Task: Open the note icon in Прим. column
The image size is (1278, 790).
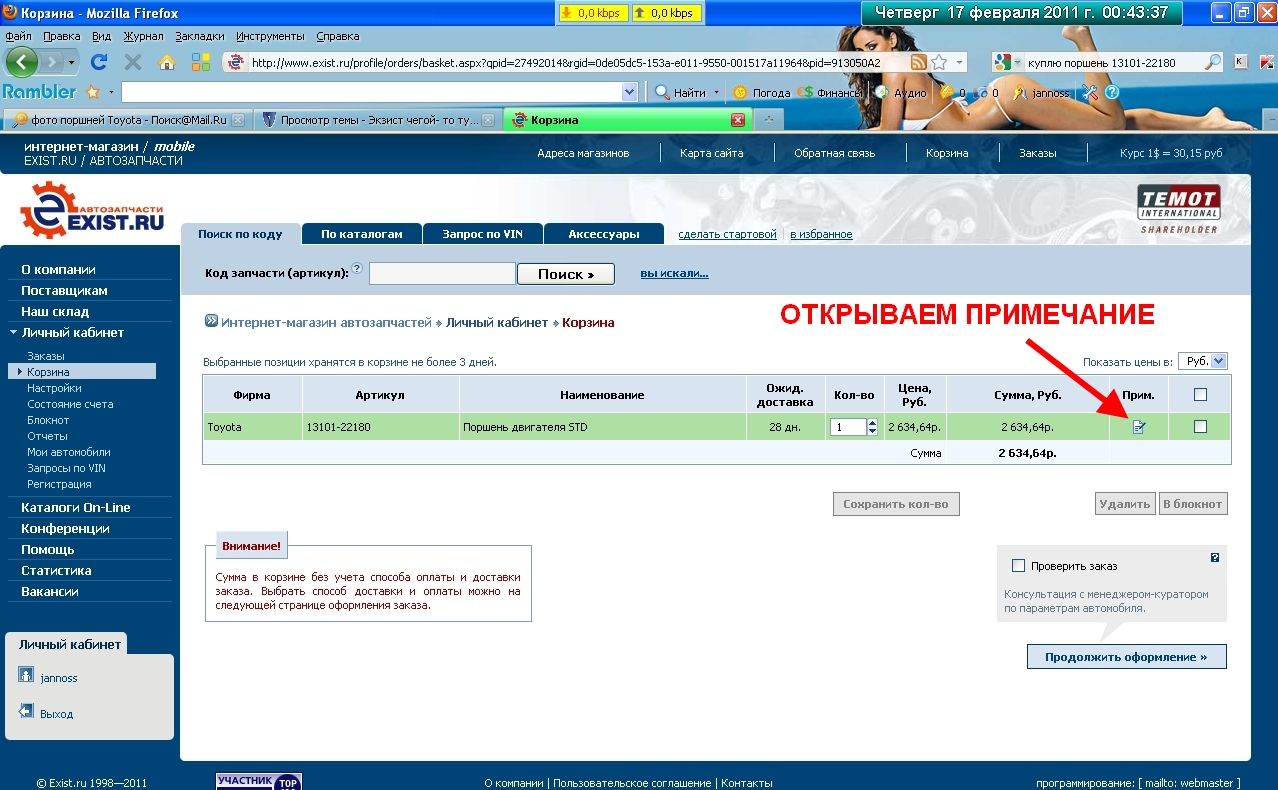Action: point(1139,427)
